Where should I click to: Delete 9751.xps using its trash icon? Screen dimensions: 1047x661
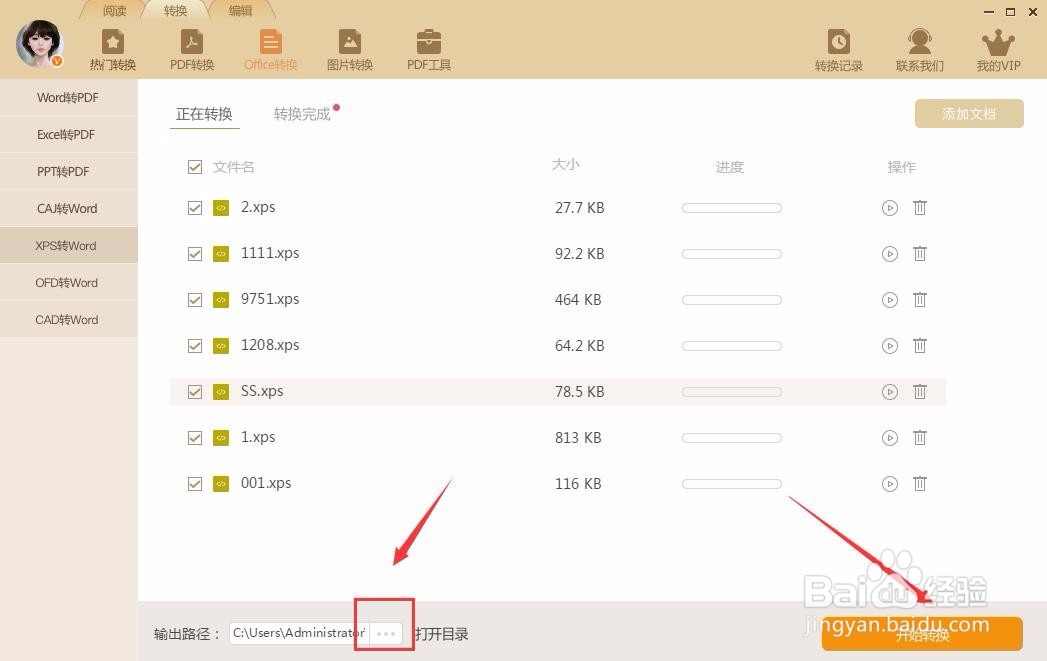click(920, 299)
